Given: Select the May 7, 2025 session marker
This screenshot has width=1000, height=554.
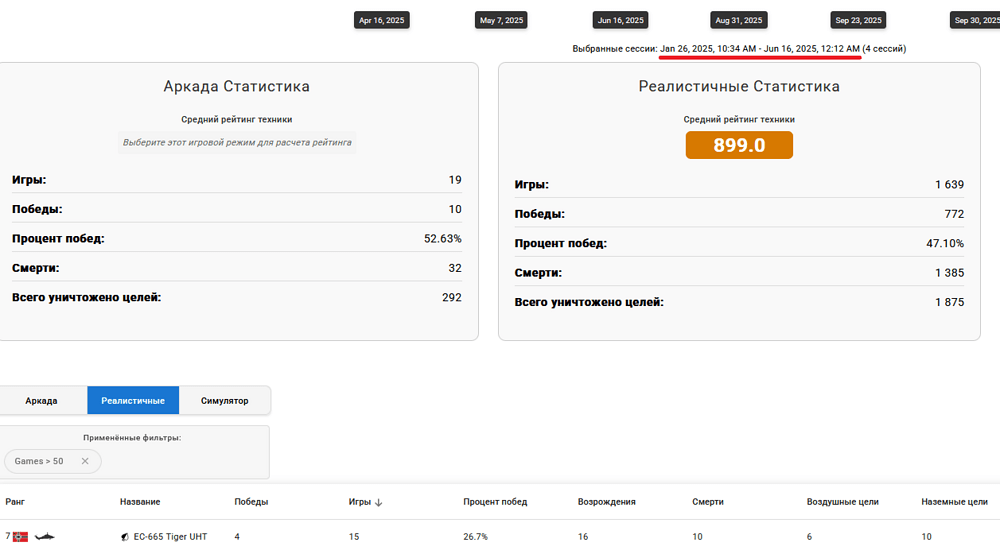Looking at the screenshot, I should [x=501, y=20].
